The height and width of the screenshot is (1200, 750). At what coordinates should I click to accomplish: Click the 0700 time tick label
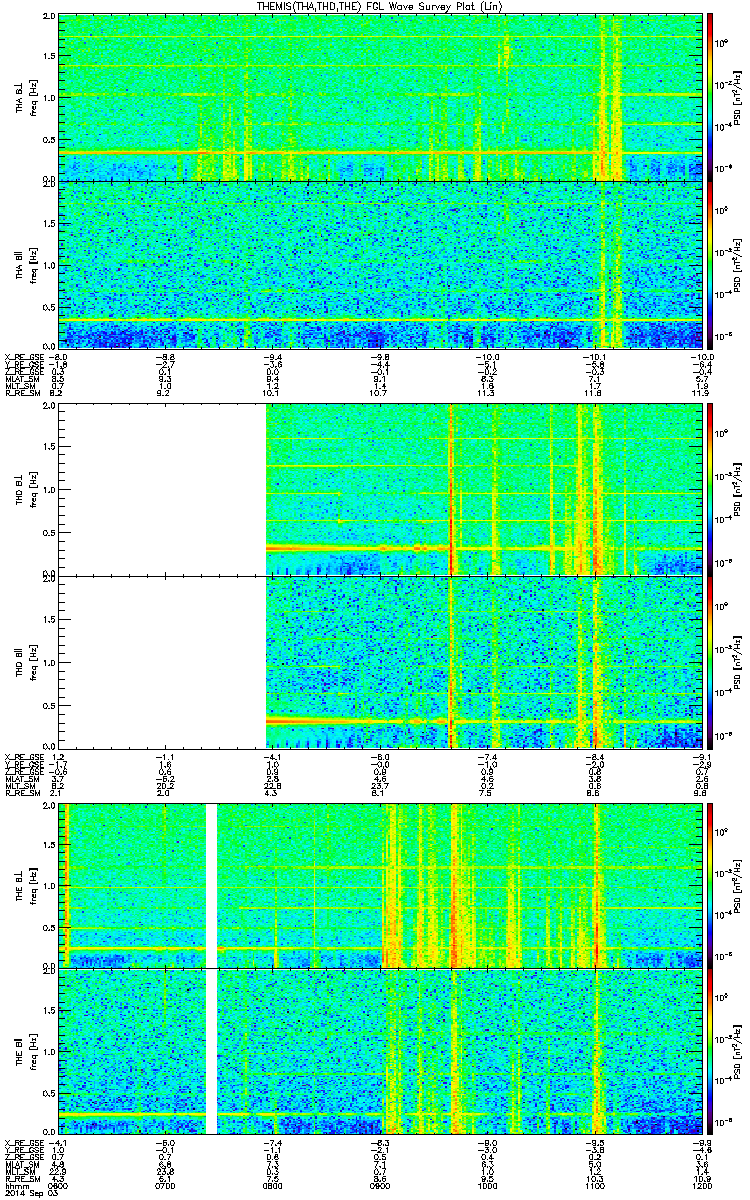pos(165,1185)
